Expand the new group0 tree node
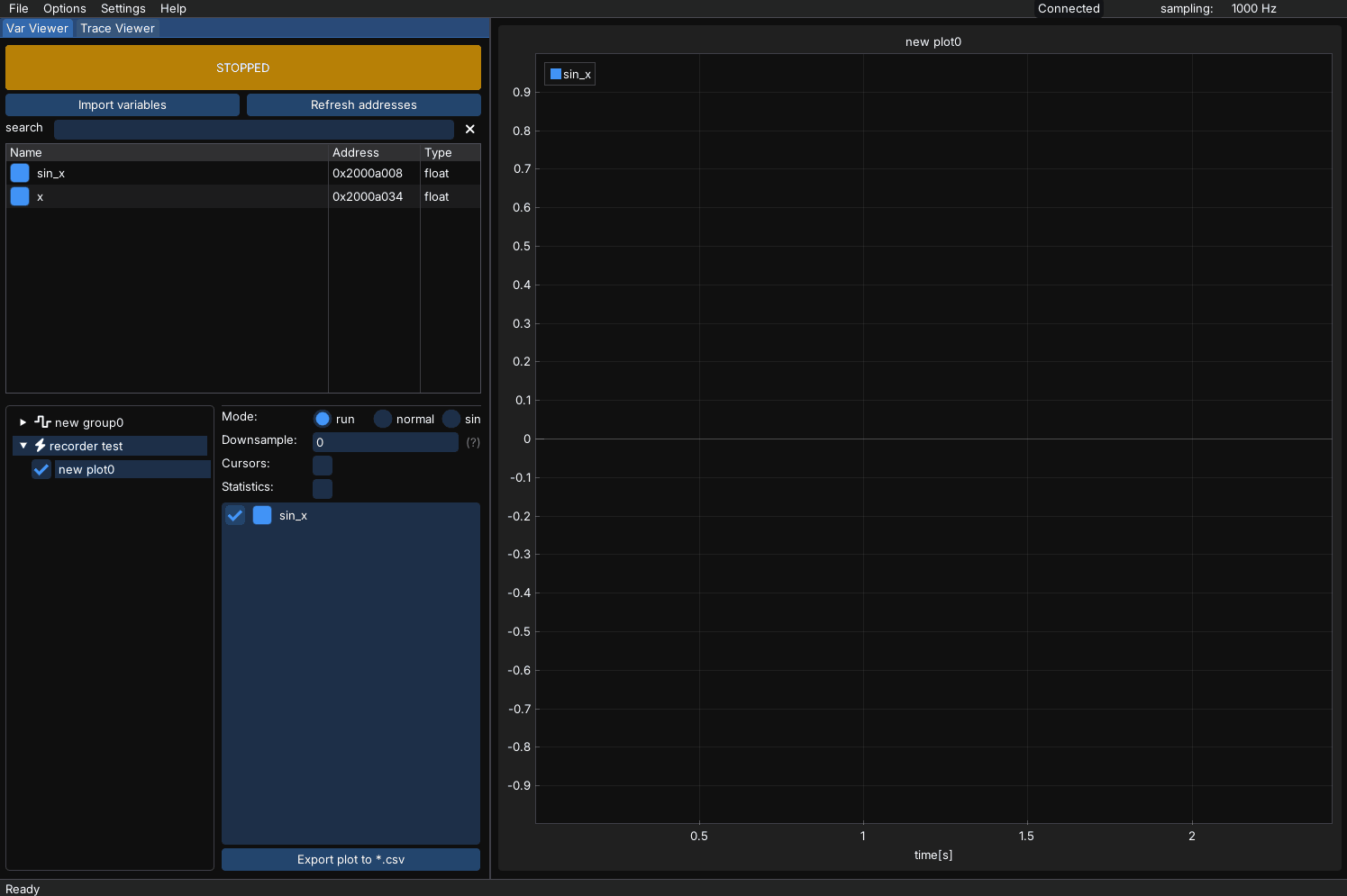Image resolution: width=1347 pixels, height=896 pixels. pos(23,422)
